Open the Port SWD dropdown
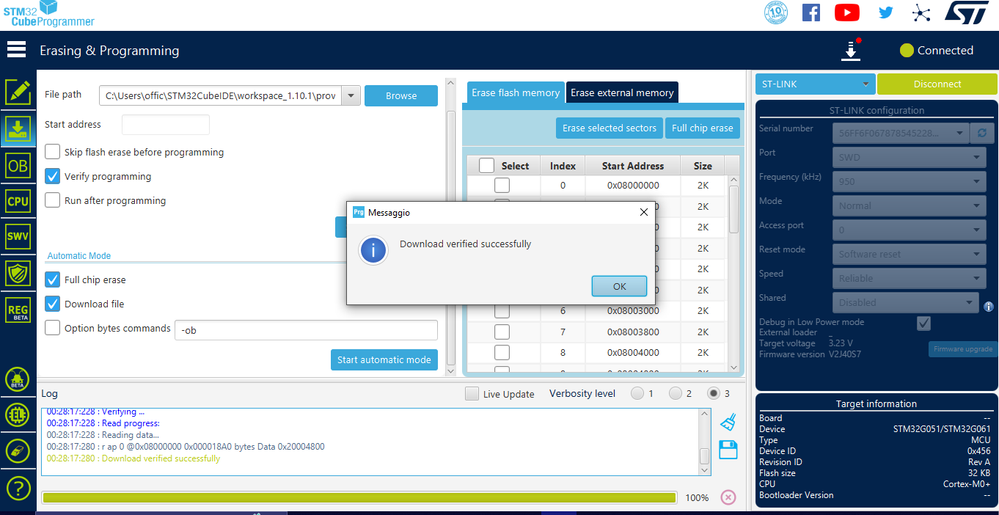 coord(909,157)
